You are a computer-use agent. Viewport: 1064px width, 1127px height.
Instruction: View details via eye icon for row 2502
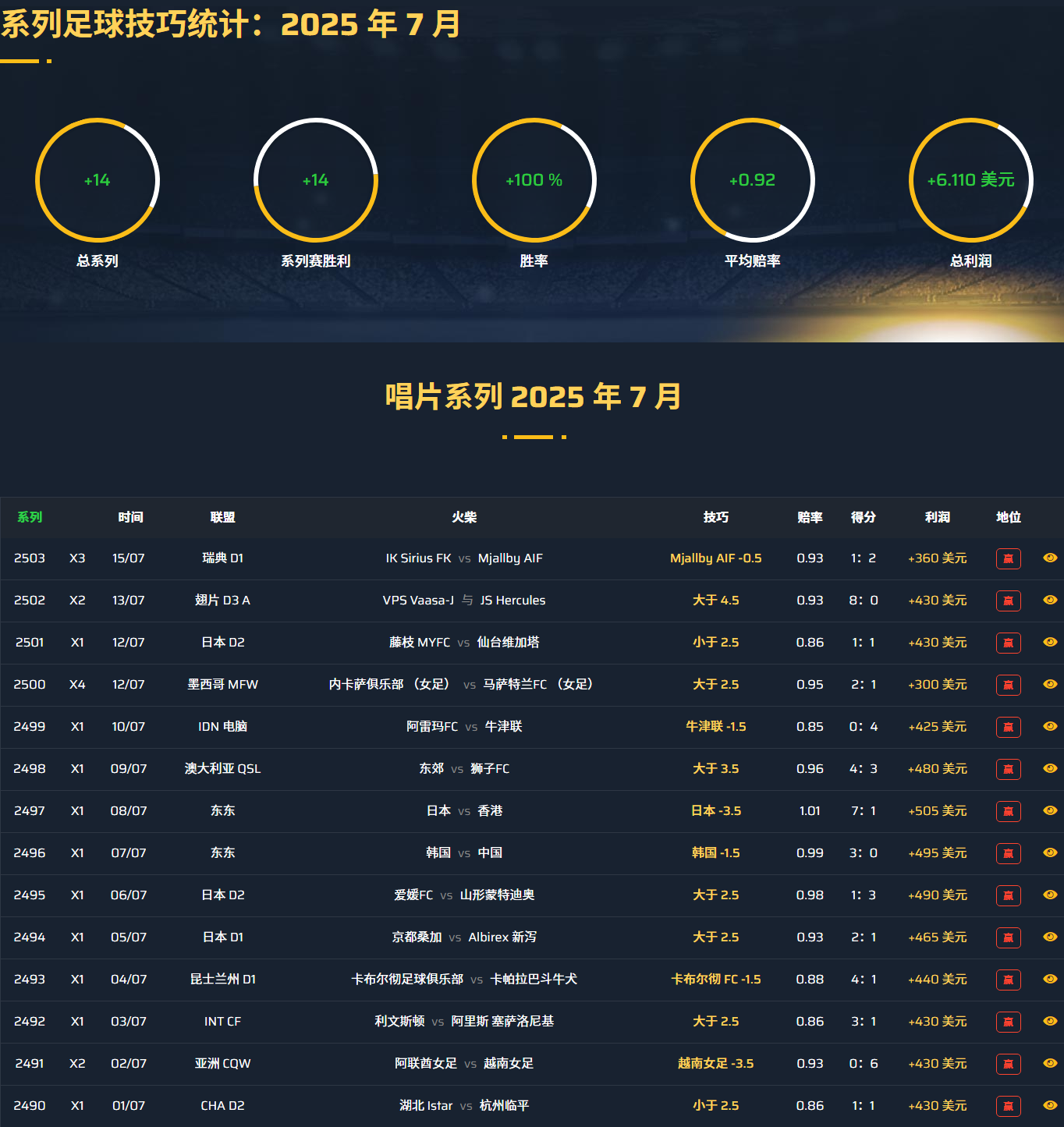1050,600
